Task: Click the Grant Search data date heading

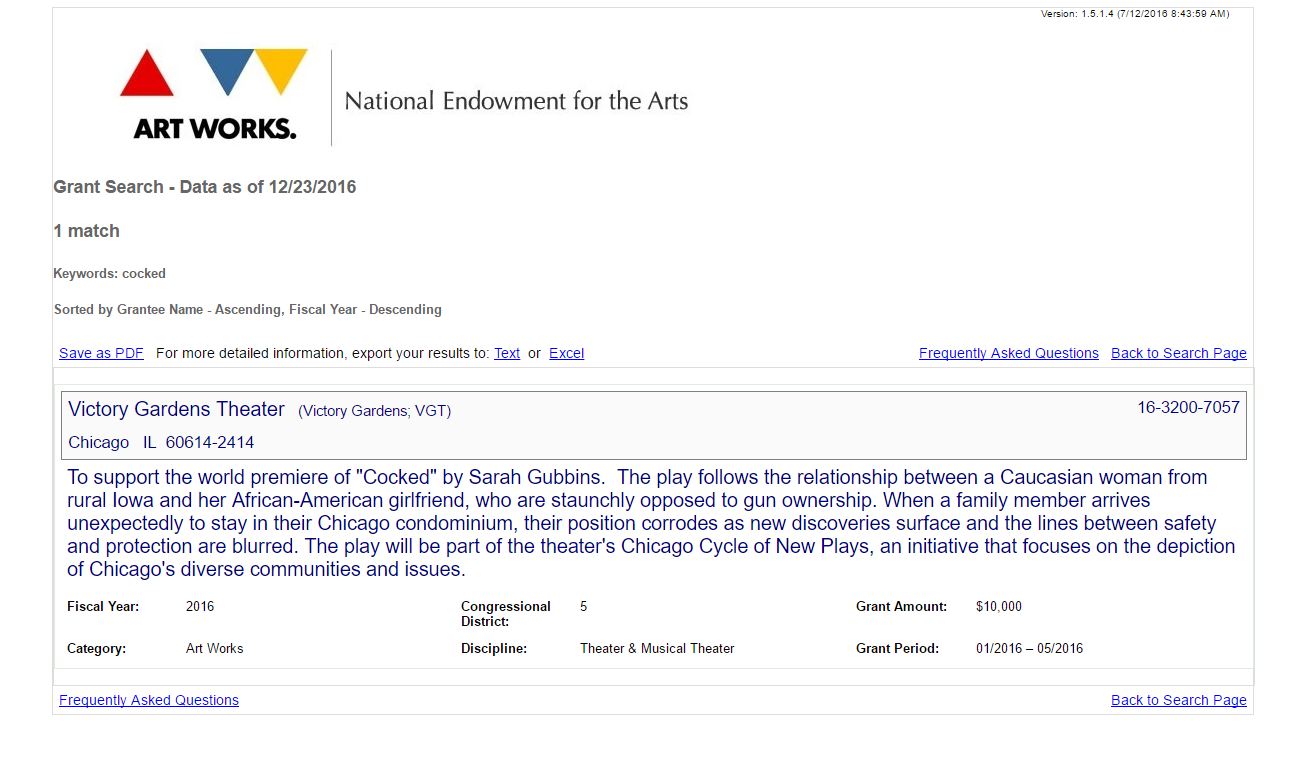Action: [x=205, y=187]
